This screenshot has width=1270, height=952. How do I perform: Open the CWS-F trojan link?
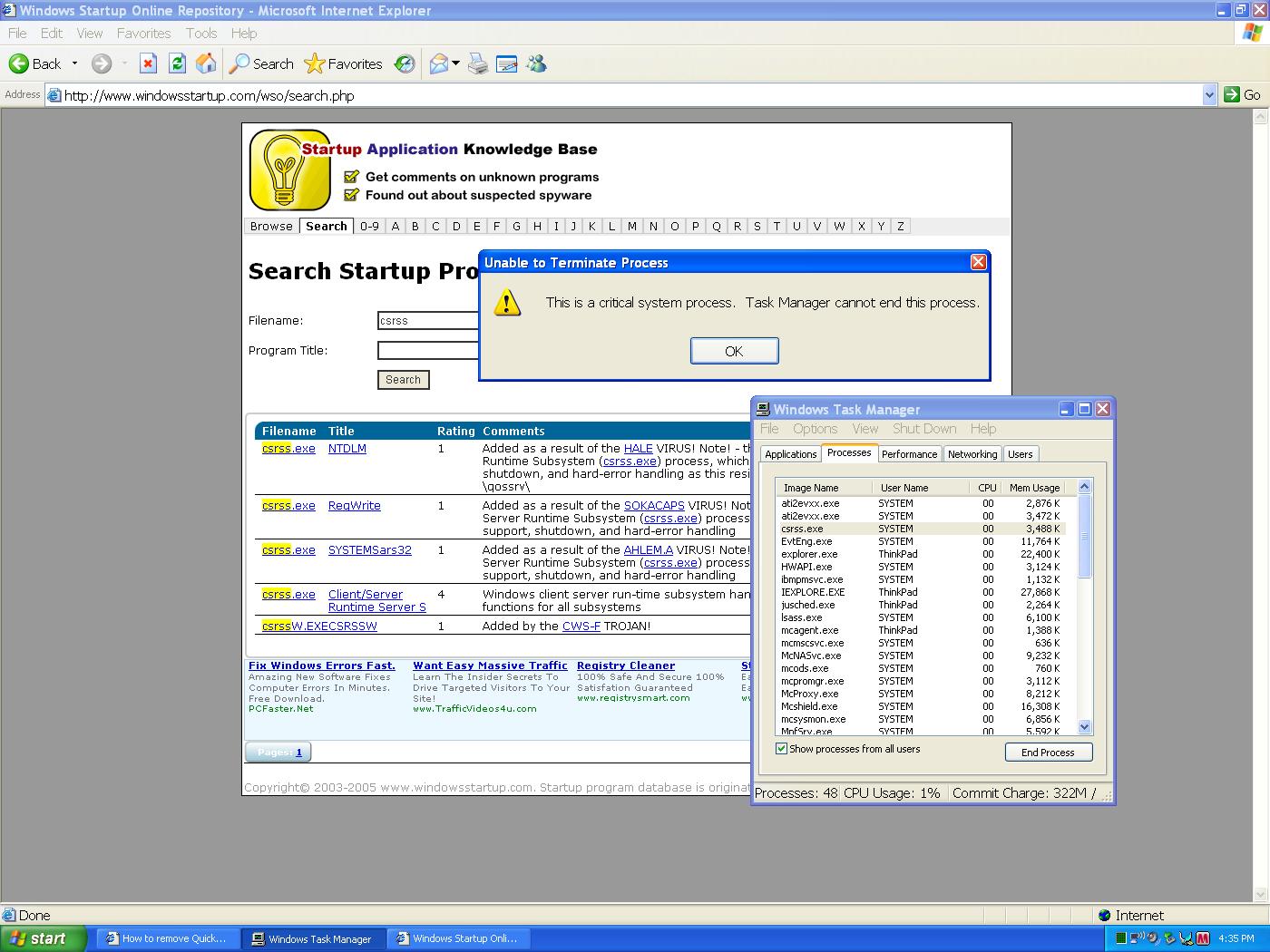point(581,626)
